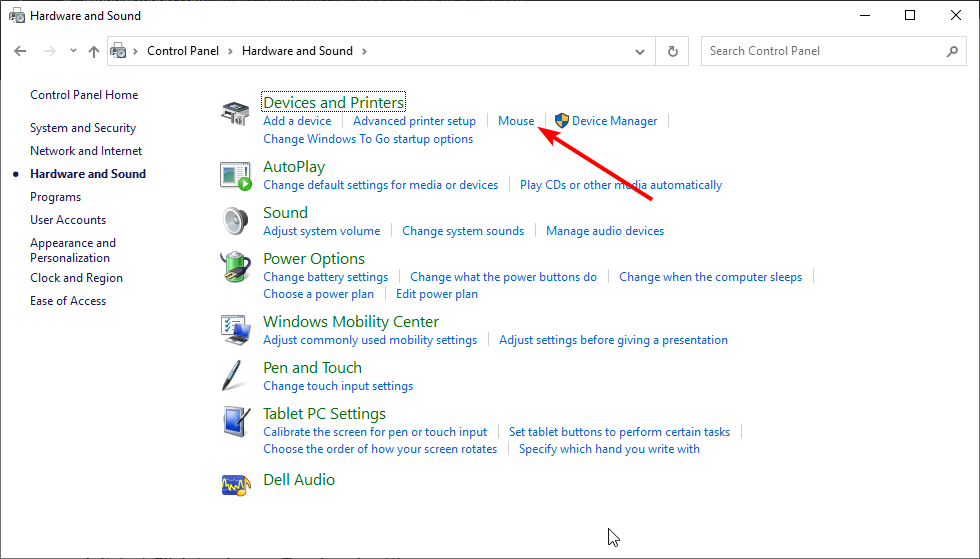Open Windows Mobility Center heading

coord(351,321)
